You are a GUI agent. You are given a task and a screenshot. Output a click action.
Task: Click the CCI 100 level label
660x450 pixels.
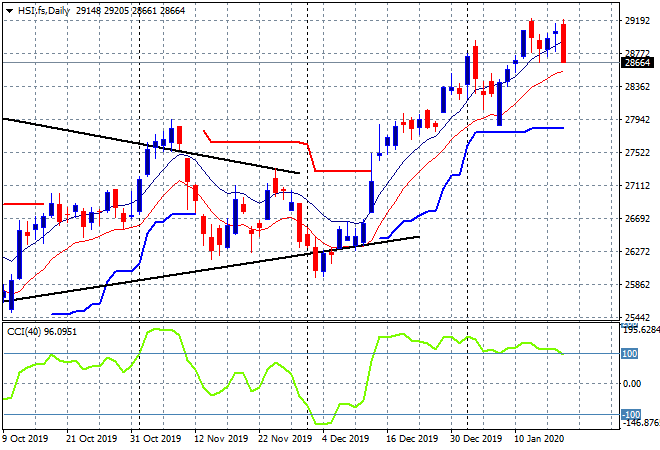pos(629,354)
